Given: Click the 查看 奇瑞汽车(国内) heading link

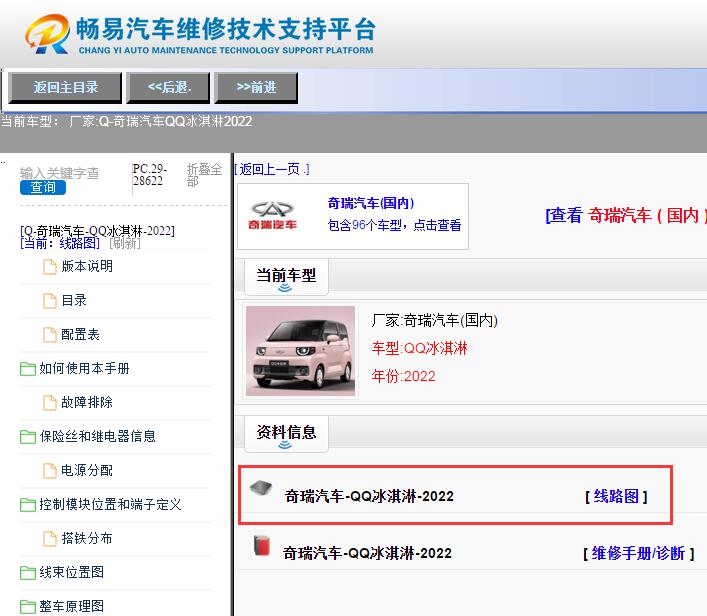Looking at the screenshot, I should pyautogui.click(x=626, y=215).
